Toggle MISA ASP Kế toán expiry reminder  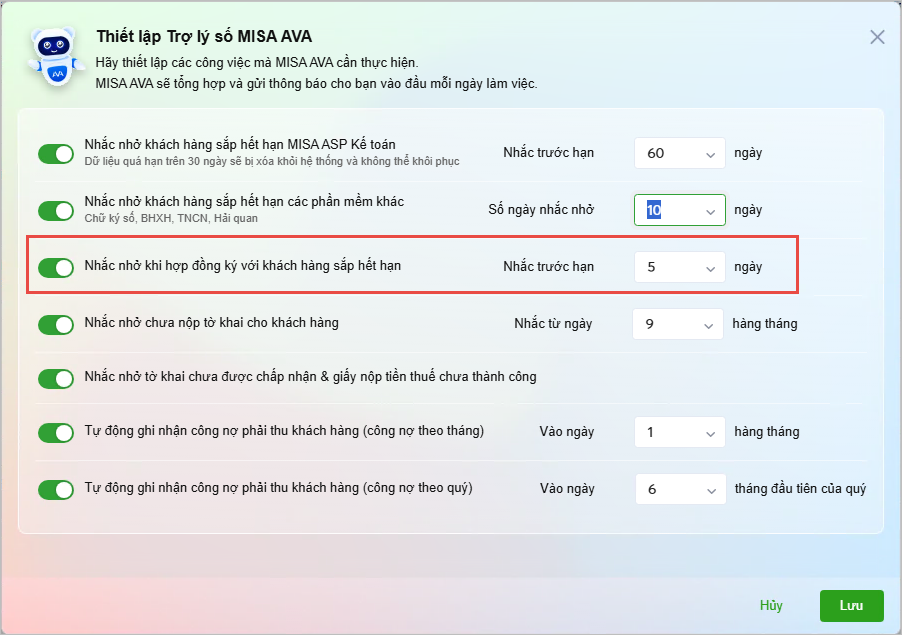[x=56, y=154]
